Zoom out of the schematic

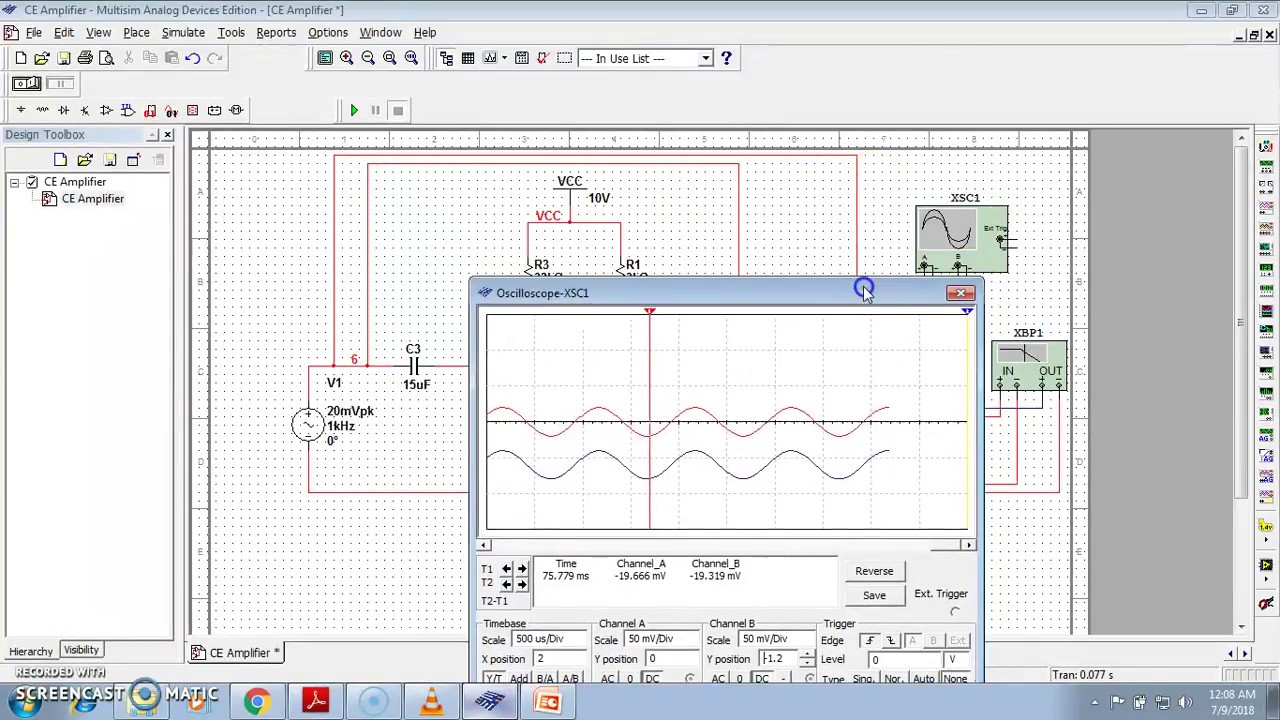click(x=368, y=58)
